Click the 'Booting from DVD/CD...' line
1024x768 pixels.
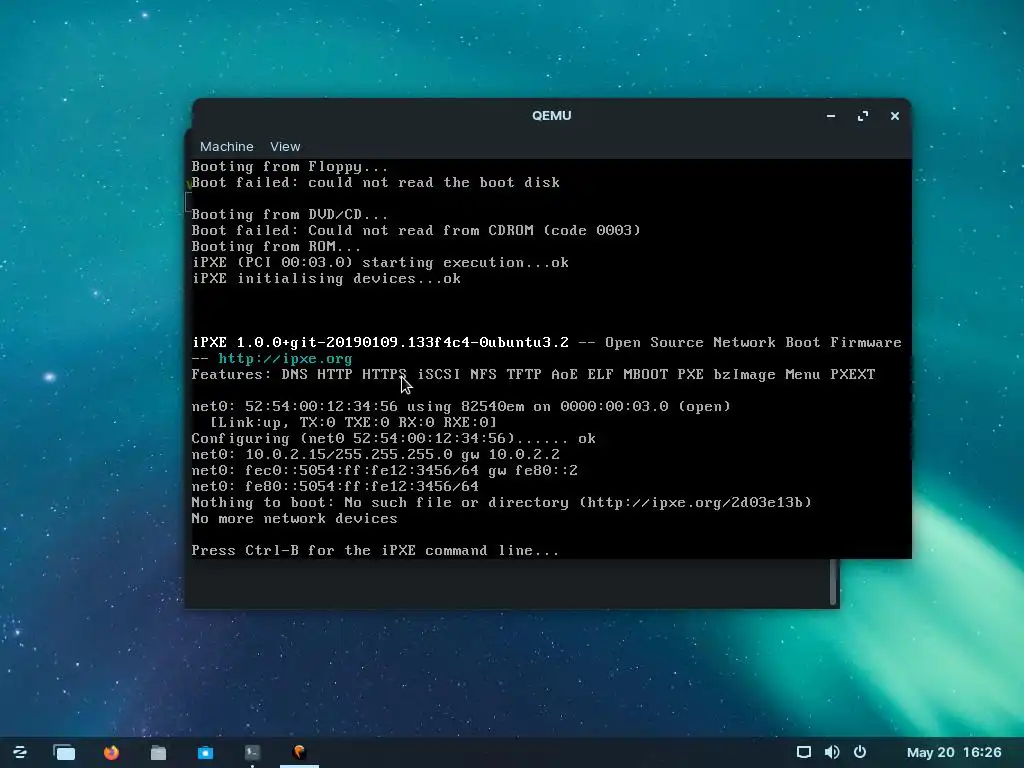coord(289,214)
